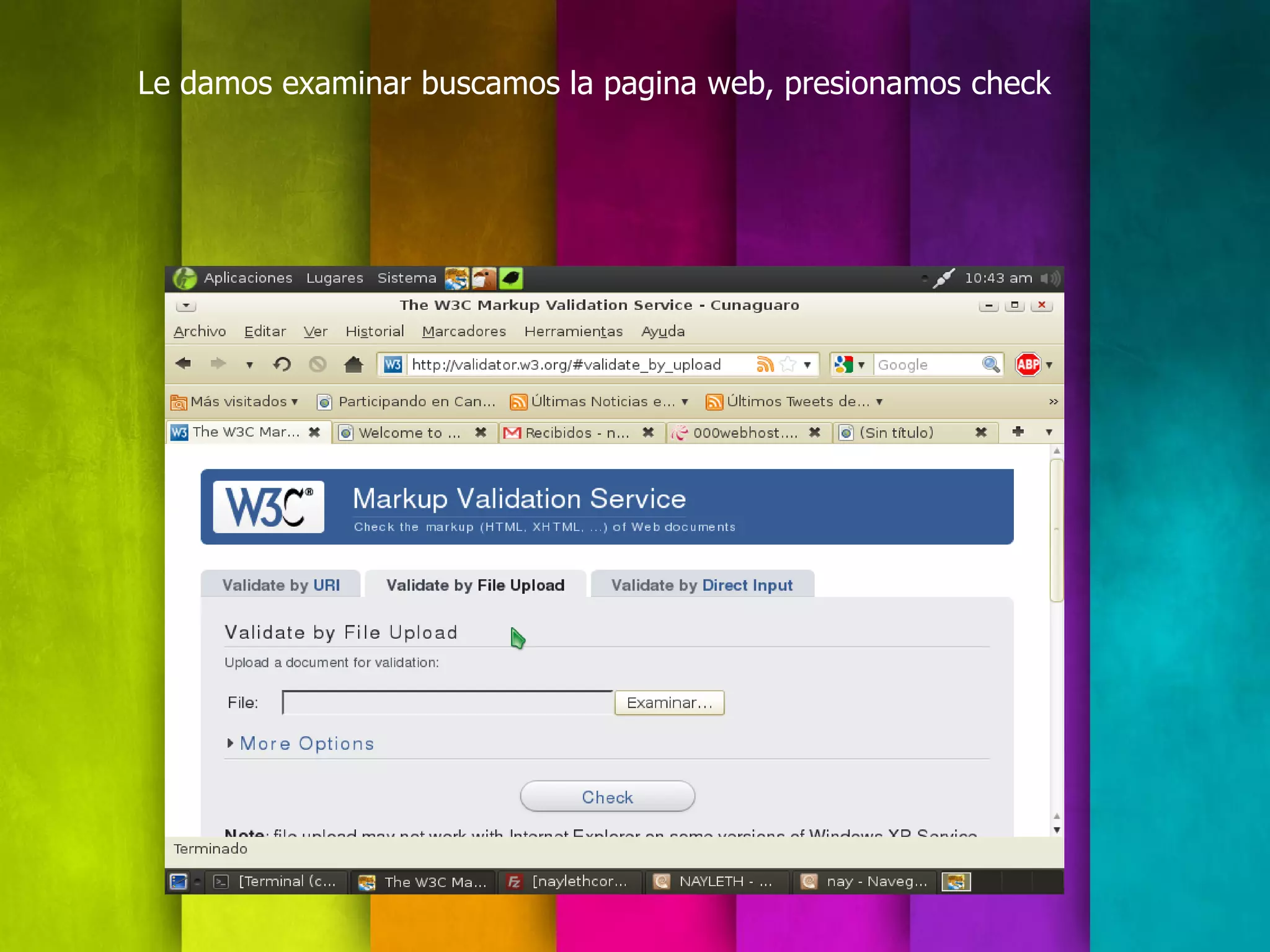
Task: Click the browser launcher icon in the top panel
Action: [457, 278]
